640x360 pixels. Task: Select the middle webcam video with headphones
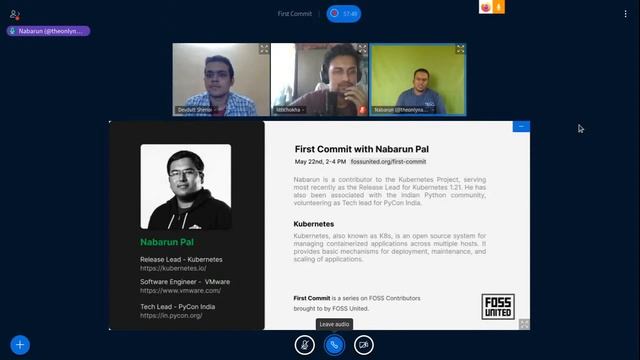pos(319,80)
